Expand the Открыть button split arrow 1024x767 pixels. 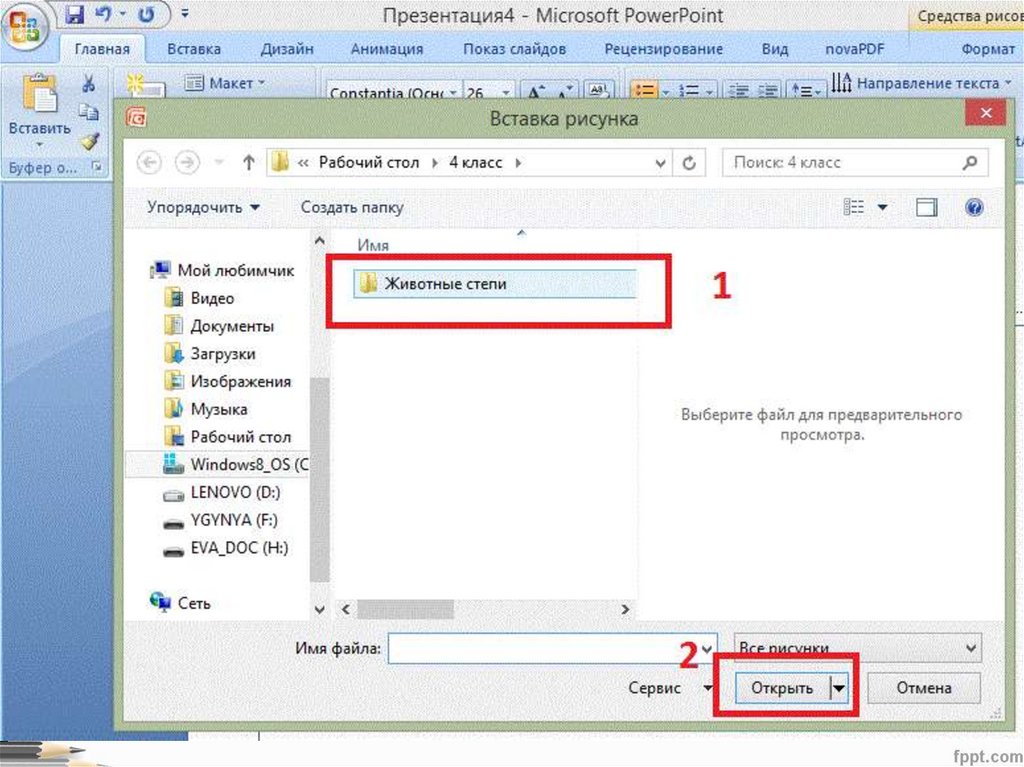pyautogui.click(x=839, y=688)
